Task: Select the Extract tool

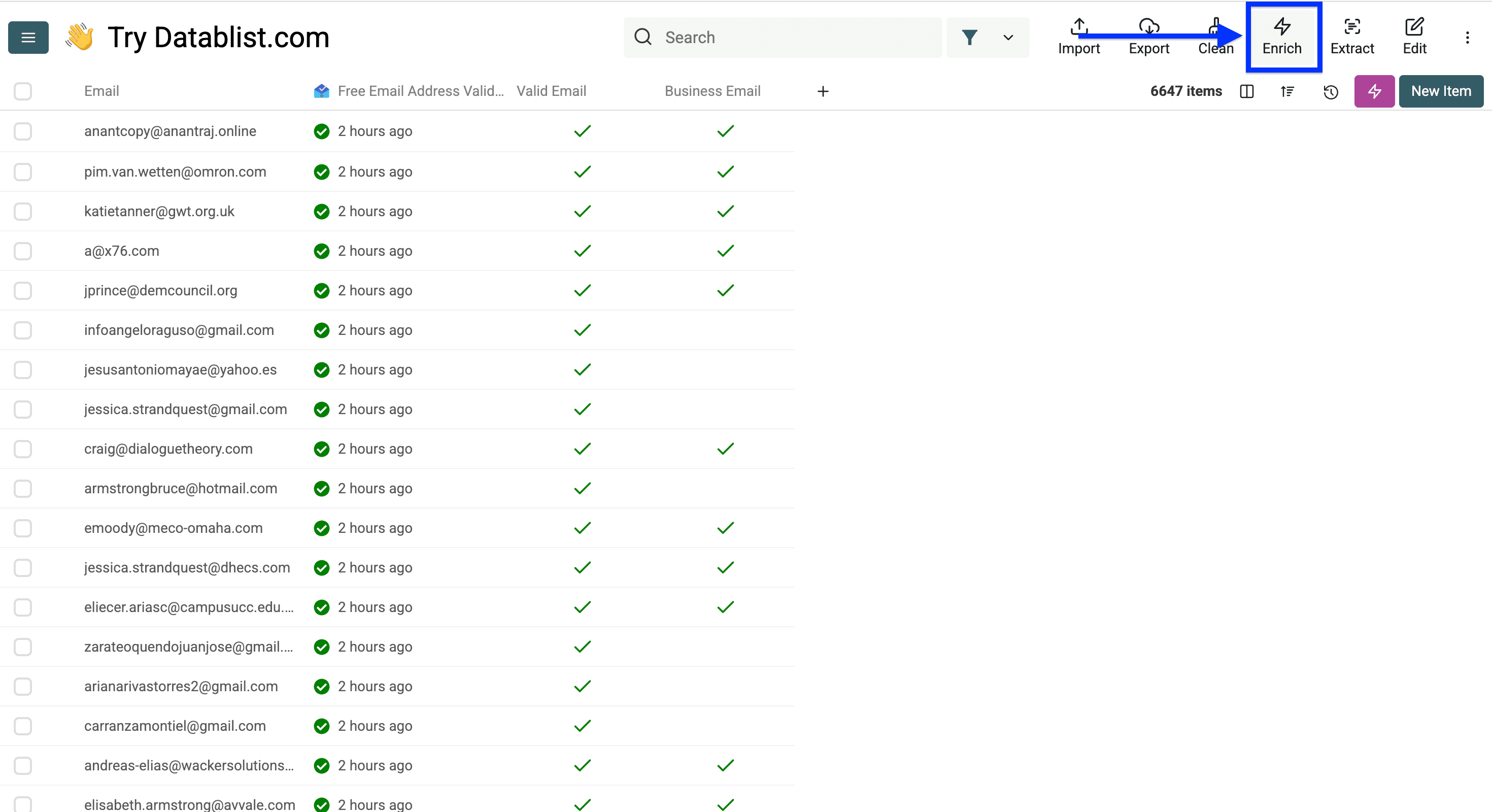Action: pos(1352,37)
